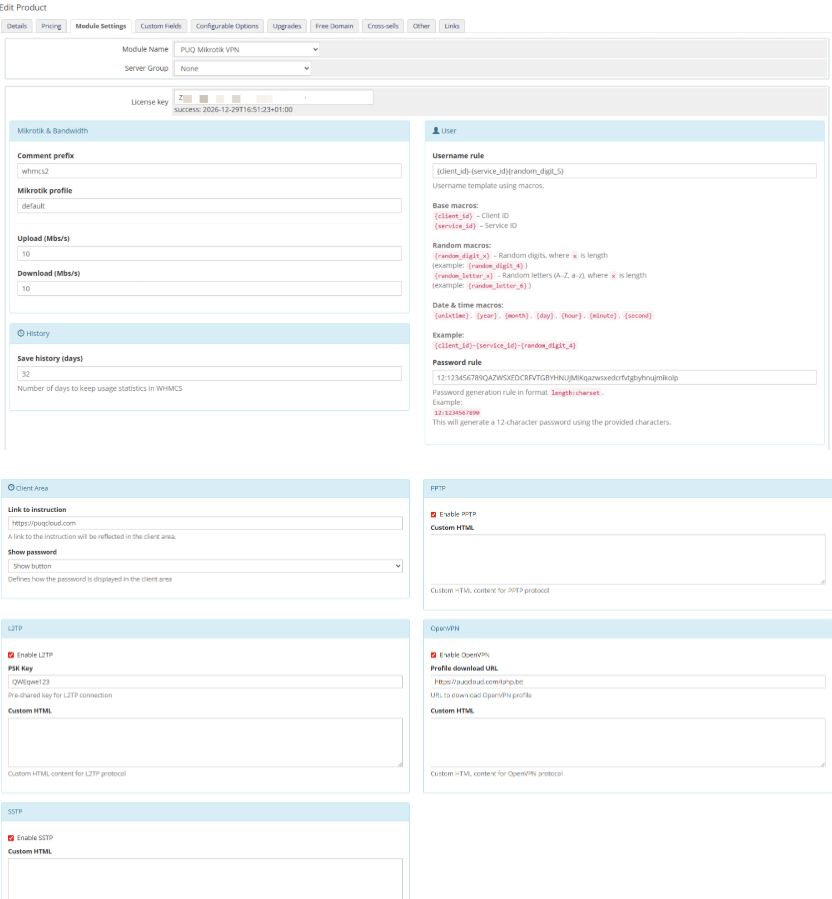
Task: Toggle the Enable SSTP checkbox
Action: point(11,838)
